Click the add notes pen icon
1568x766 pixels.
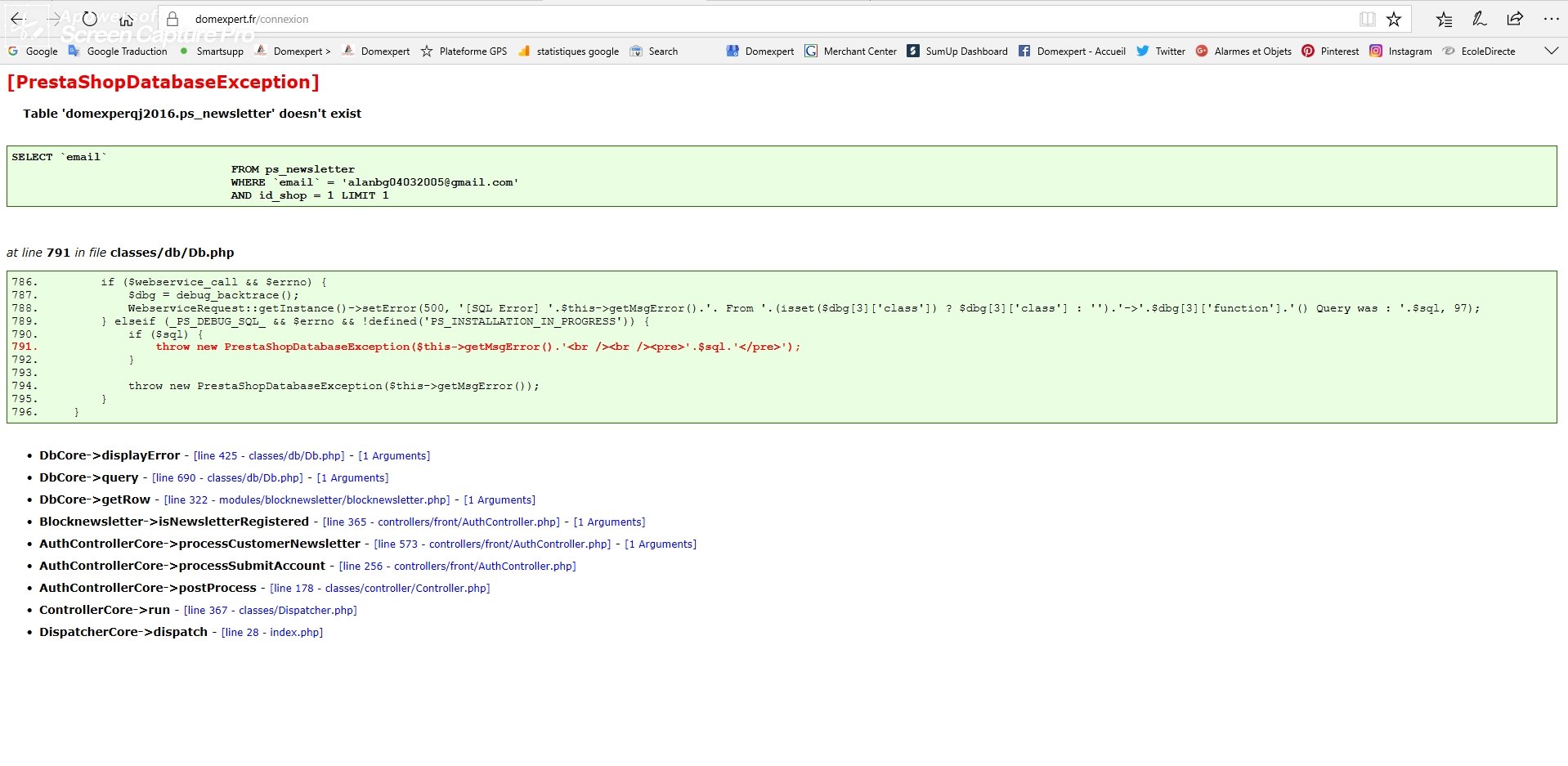pyautogui.click(x=1480, y=19)
